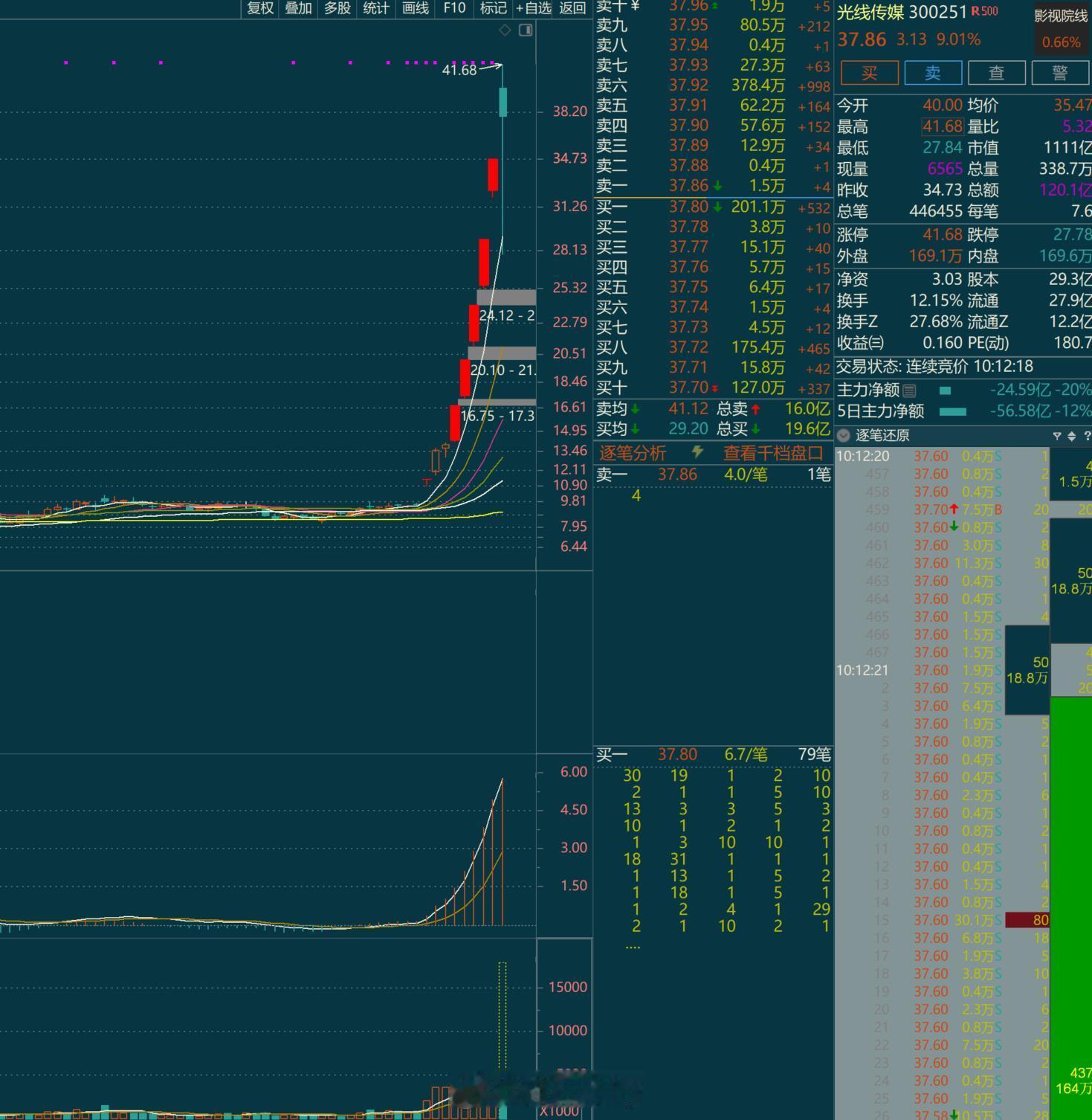
Task: Click the 30.1万 tick row with 80
Action: pyautogui.click(x=943, y=920)
